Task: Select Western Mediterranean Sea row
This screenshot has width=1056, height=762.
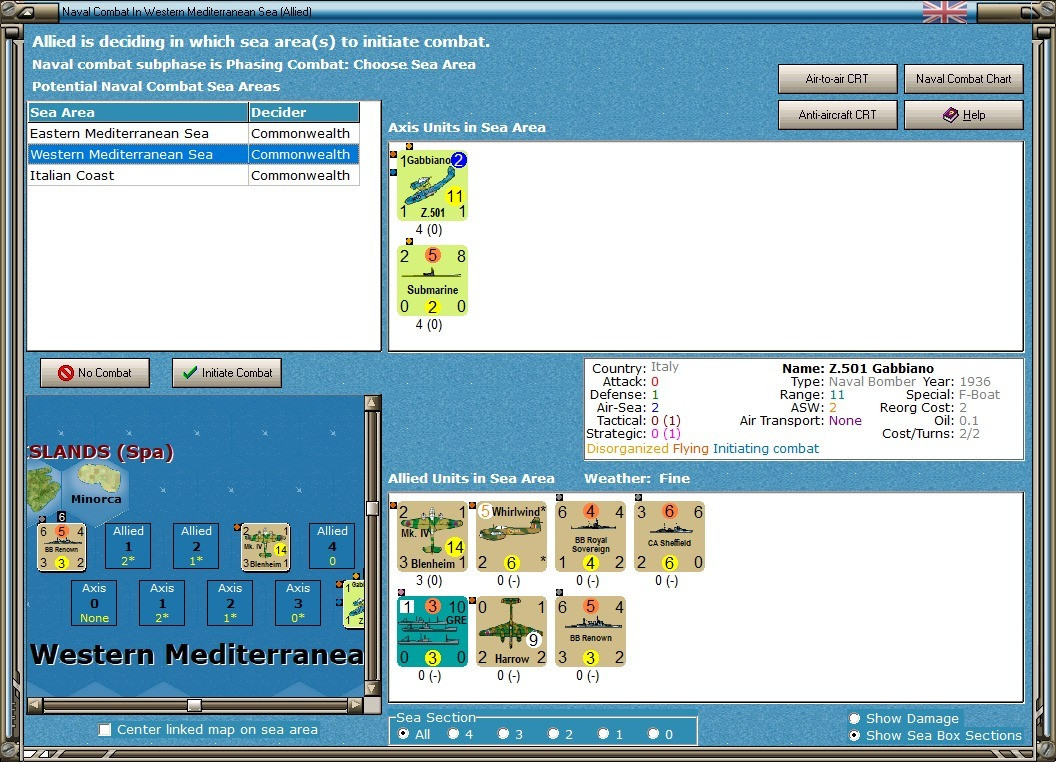Action: click(x=193, y=154)
